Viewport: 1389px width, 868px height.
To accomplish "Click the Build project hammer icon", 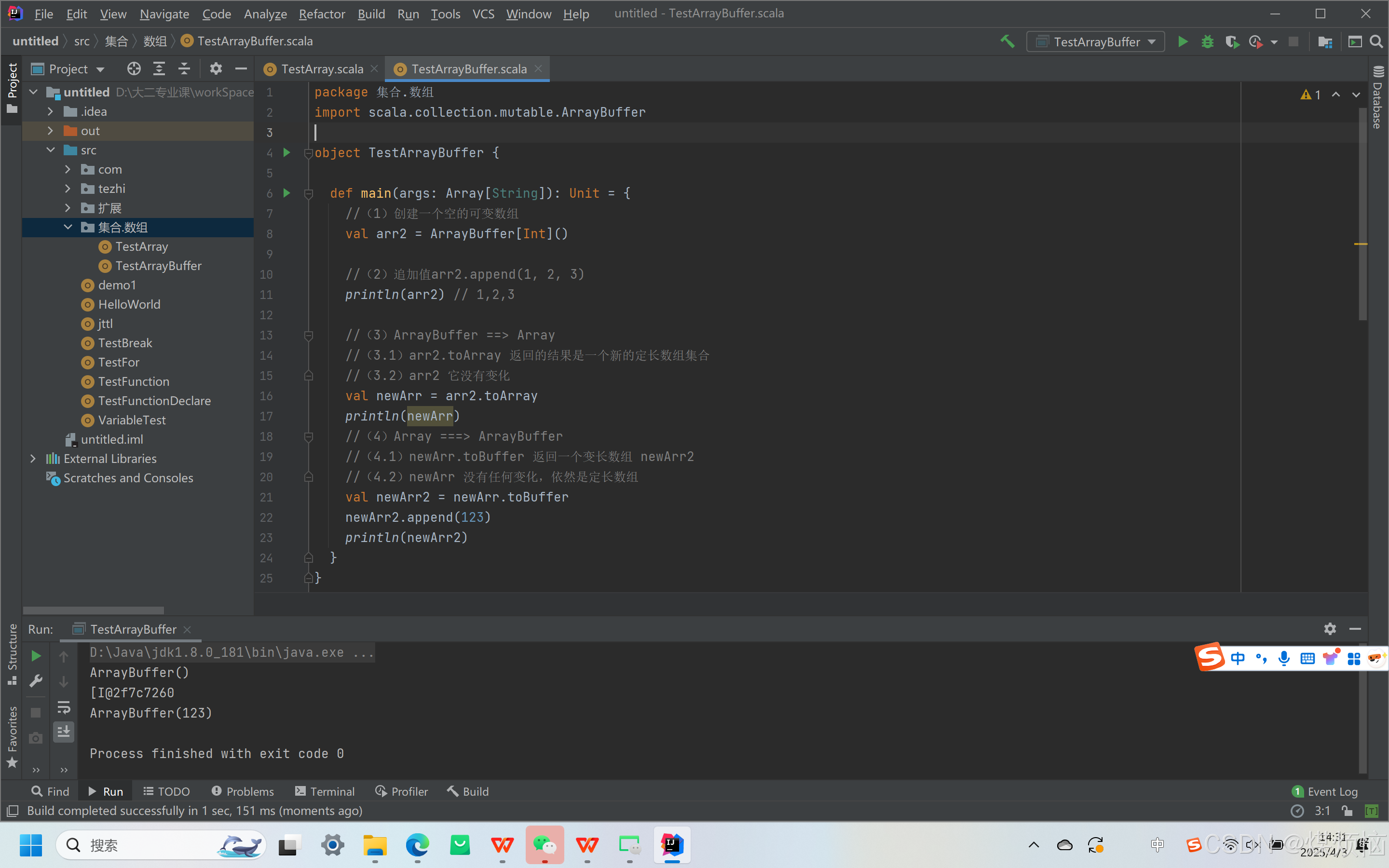I will tap(1008, 42).
